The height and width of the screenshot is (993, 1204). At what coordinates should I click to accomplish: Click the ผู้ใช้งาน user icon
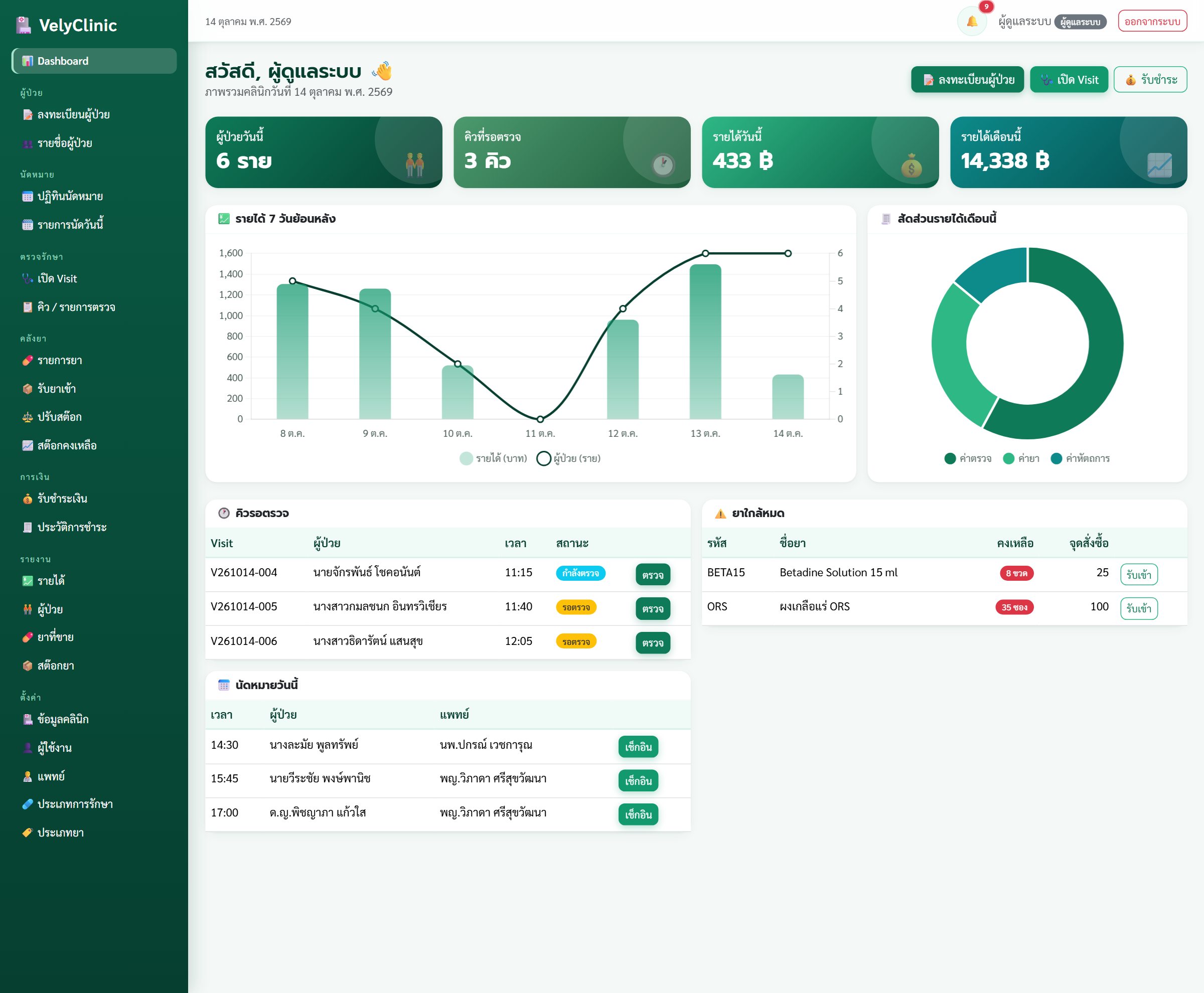pos(28,748)
